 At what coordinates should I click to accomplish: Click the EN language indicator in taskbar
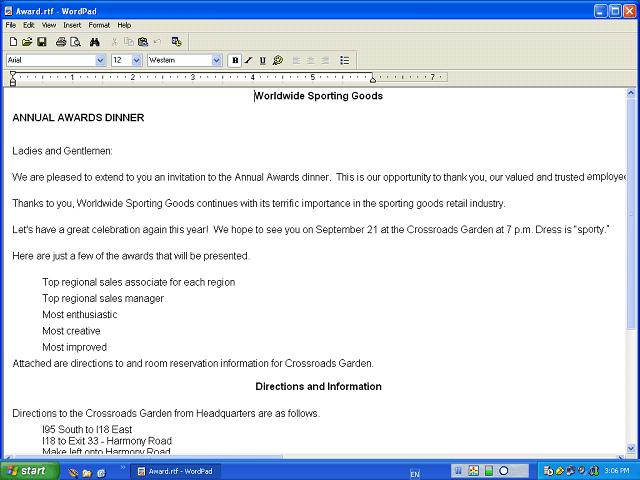coord(415,474)
